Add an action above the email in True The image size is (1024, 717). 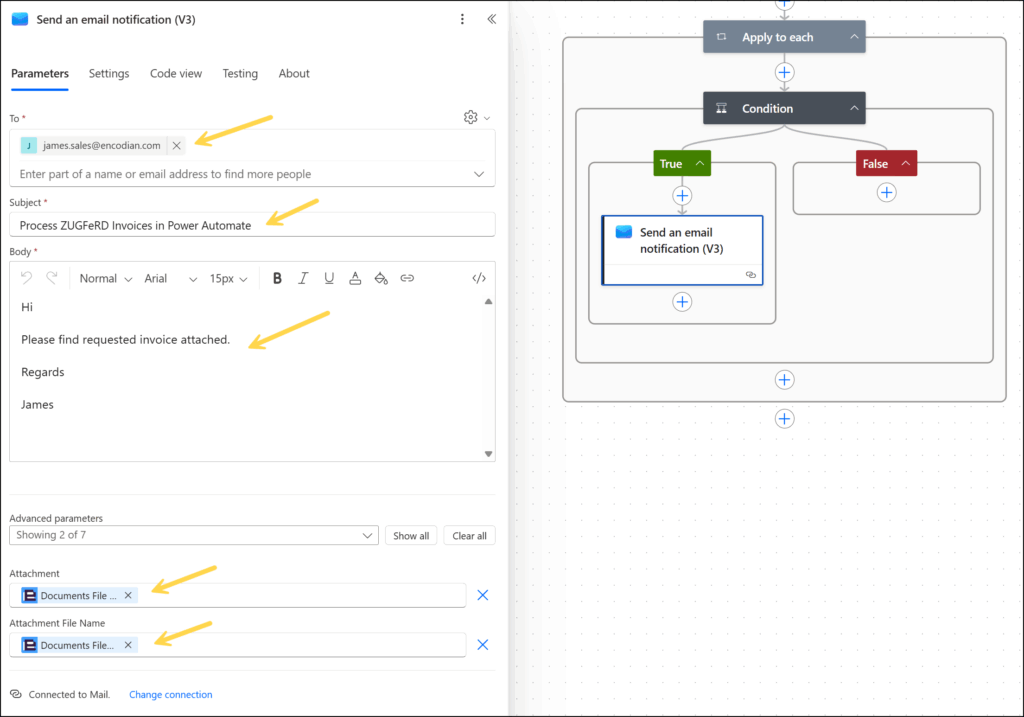pyautogui.click(x=682, y=195)
